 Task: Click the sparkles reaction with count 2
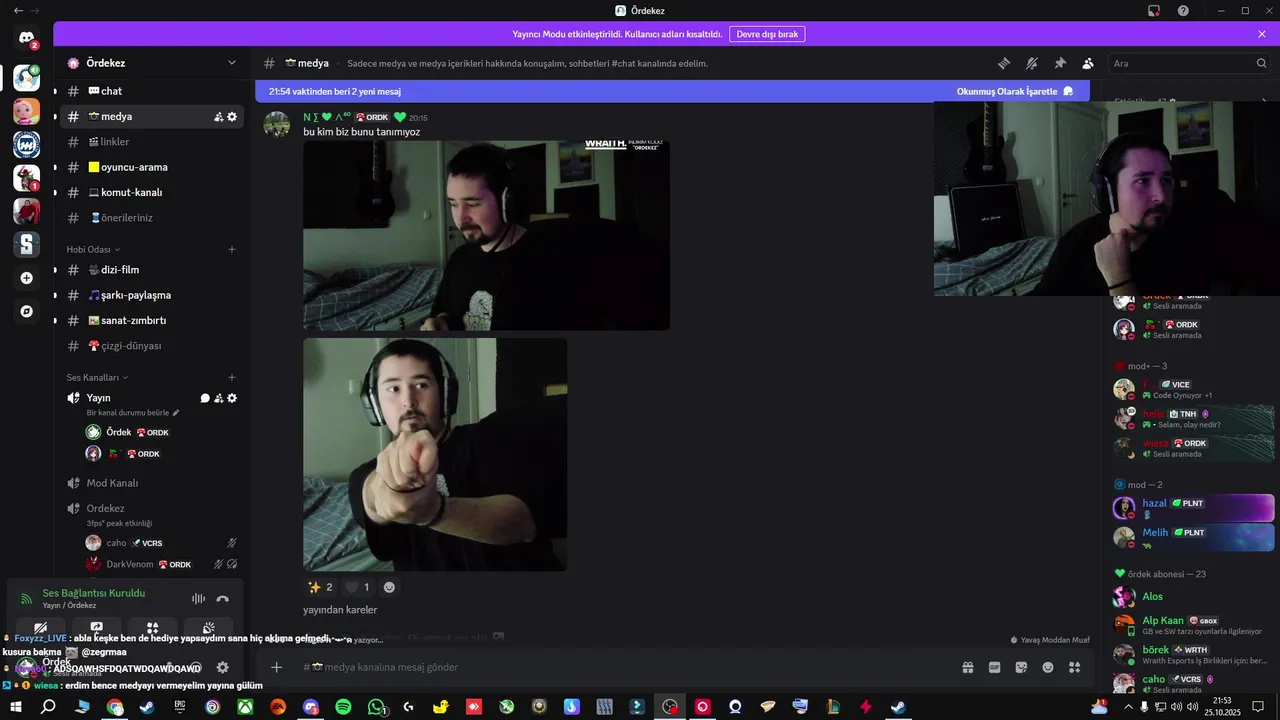[321, 587]
